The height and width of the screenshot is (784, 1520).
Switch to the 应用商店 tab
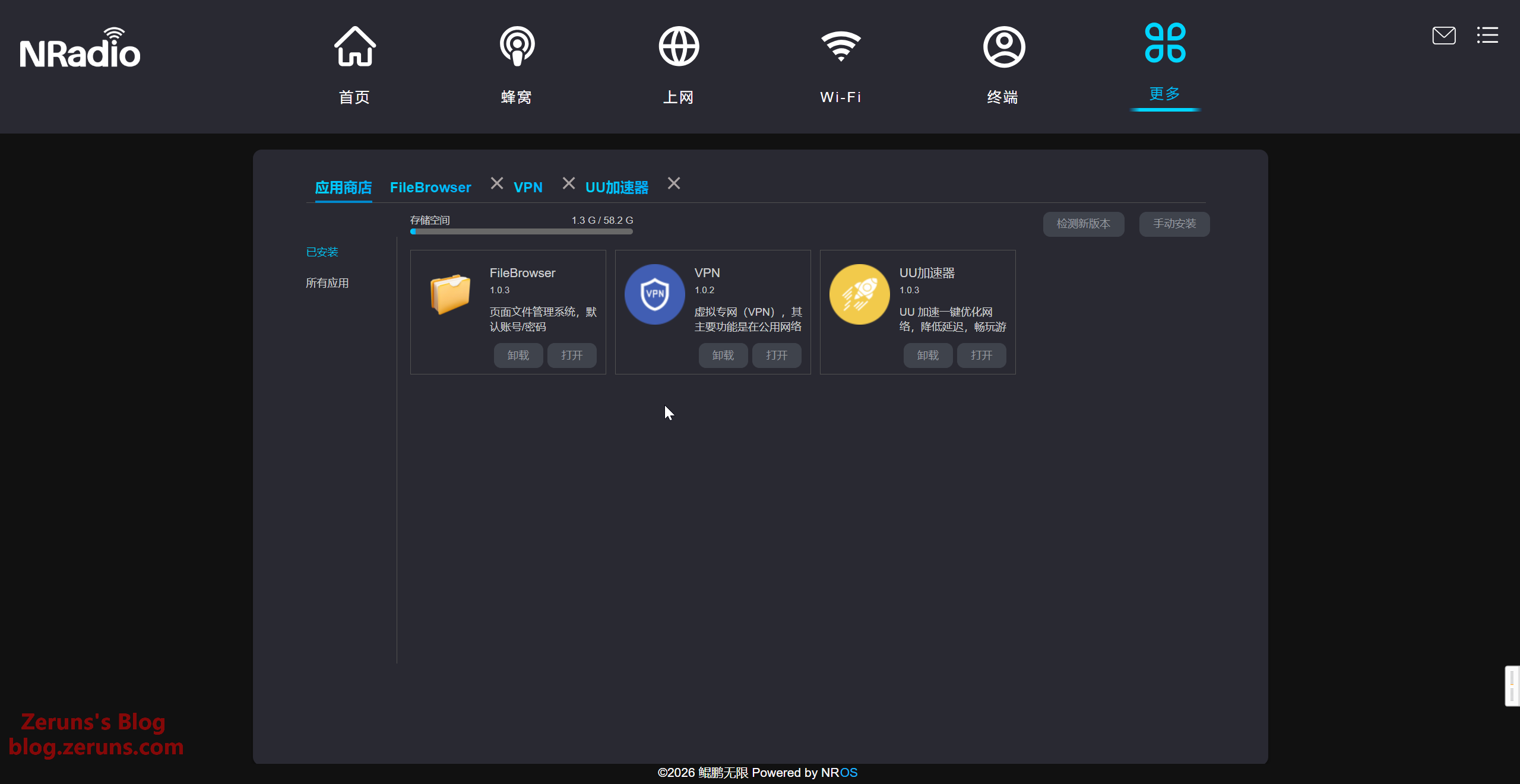tap(343, 188)
